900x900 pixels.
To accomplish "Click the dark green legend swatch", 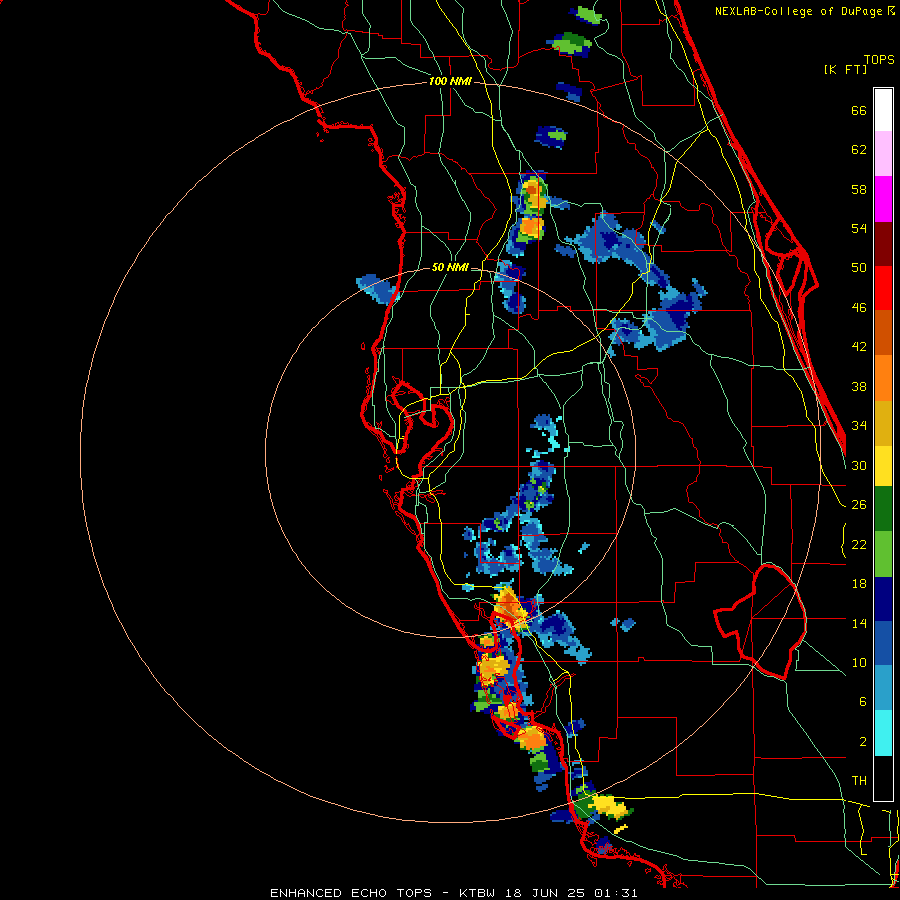I will pos(883,509).
